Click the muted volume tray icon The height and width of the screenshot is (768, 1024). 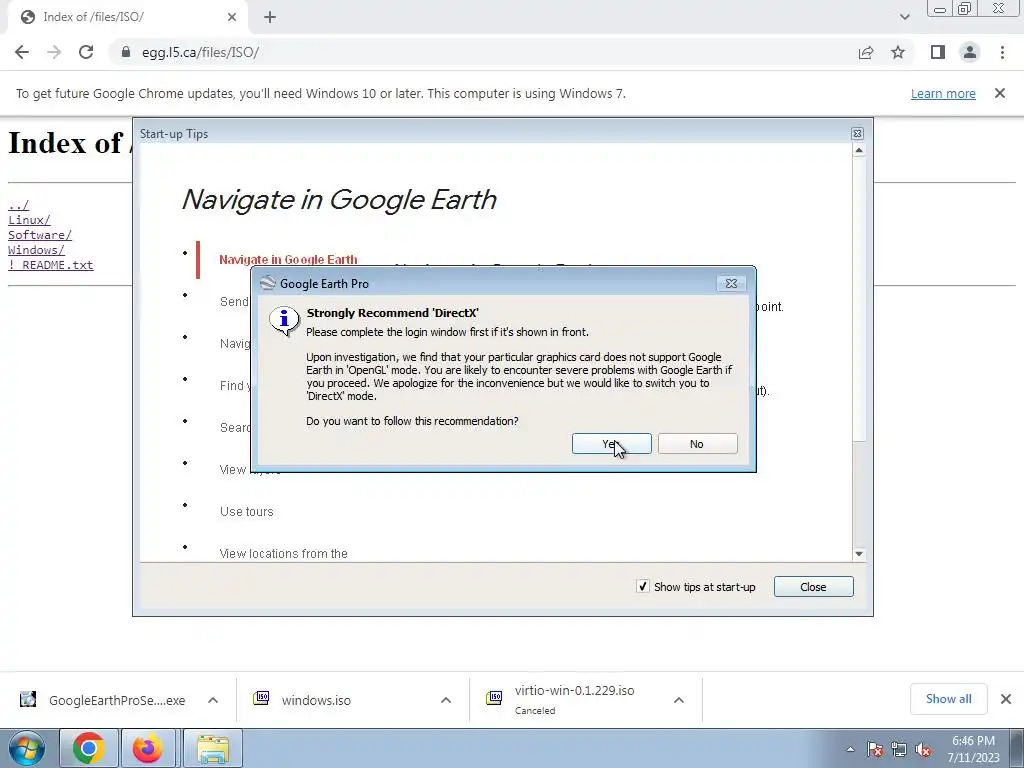click(923, 749)
